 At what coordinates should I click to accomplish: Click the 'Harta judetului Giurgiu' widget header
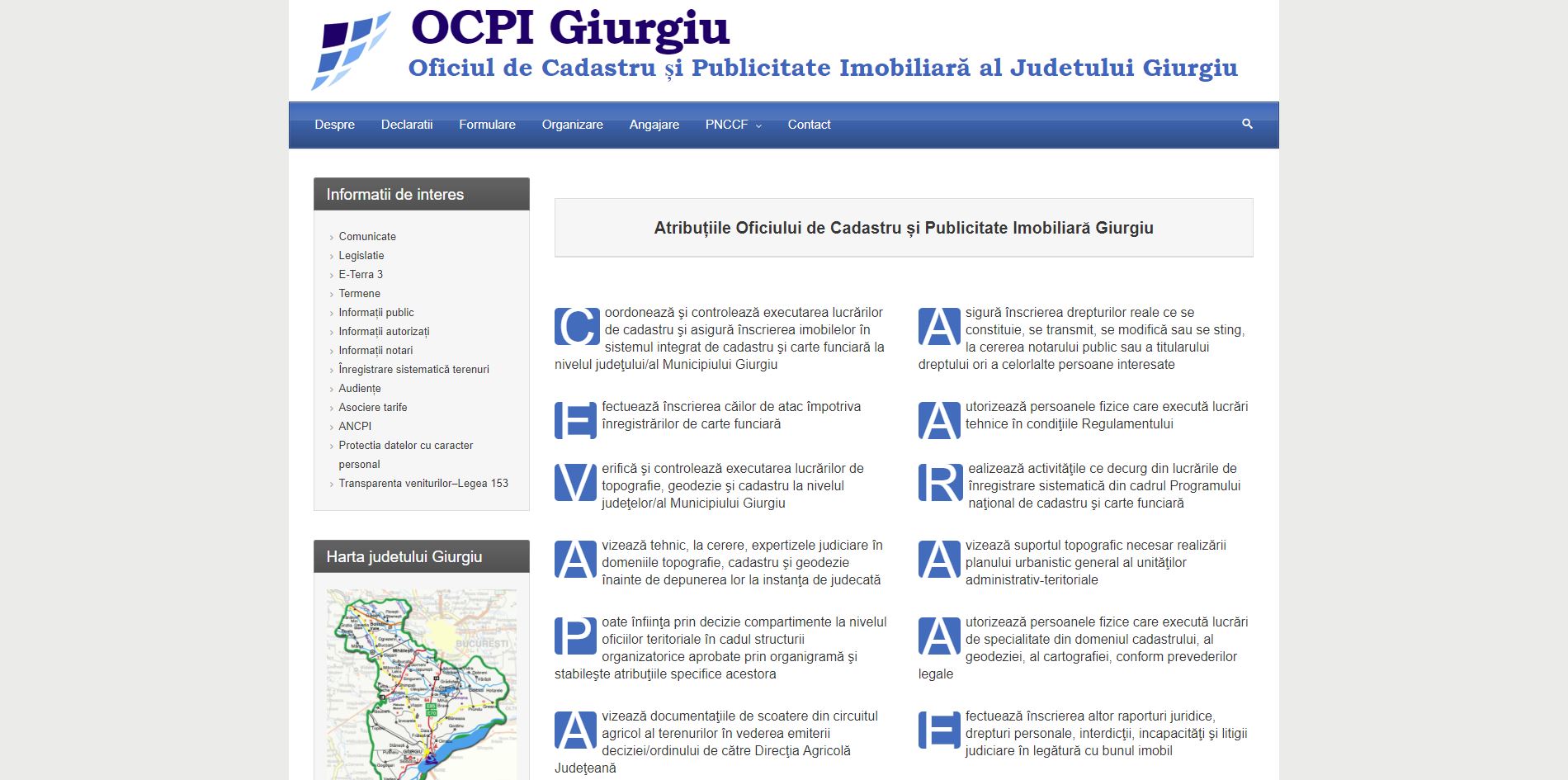tap(422, 556)
